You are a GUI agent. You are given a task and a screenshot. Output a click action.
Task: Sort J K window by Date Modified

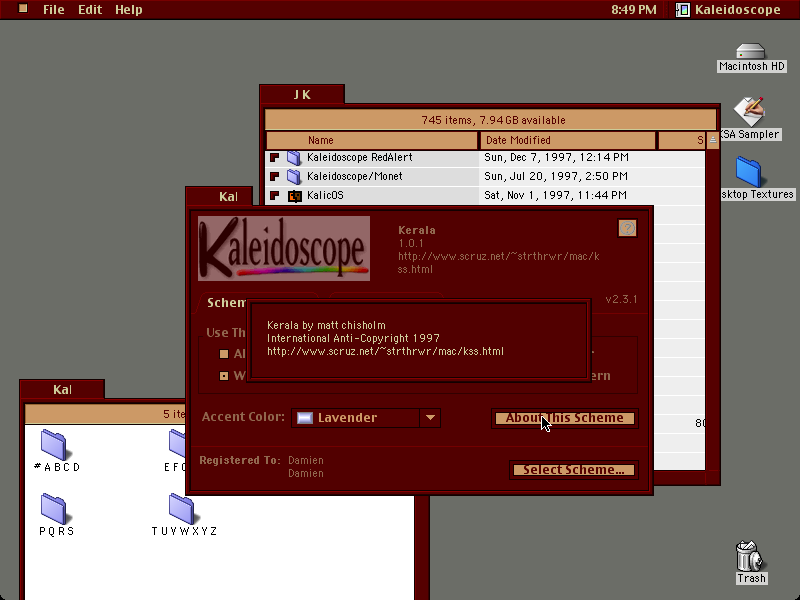[x=567, y=140]
